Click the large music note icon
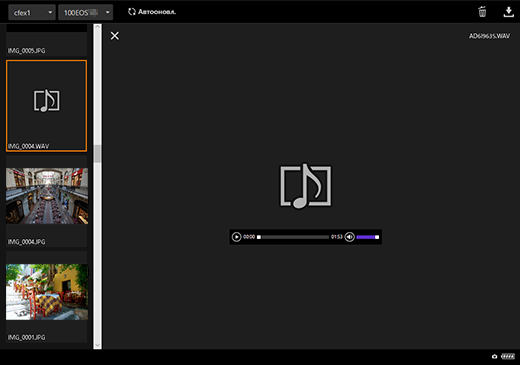The width and height of the screenshot is (520, 365). 305,186
